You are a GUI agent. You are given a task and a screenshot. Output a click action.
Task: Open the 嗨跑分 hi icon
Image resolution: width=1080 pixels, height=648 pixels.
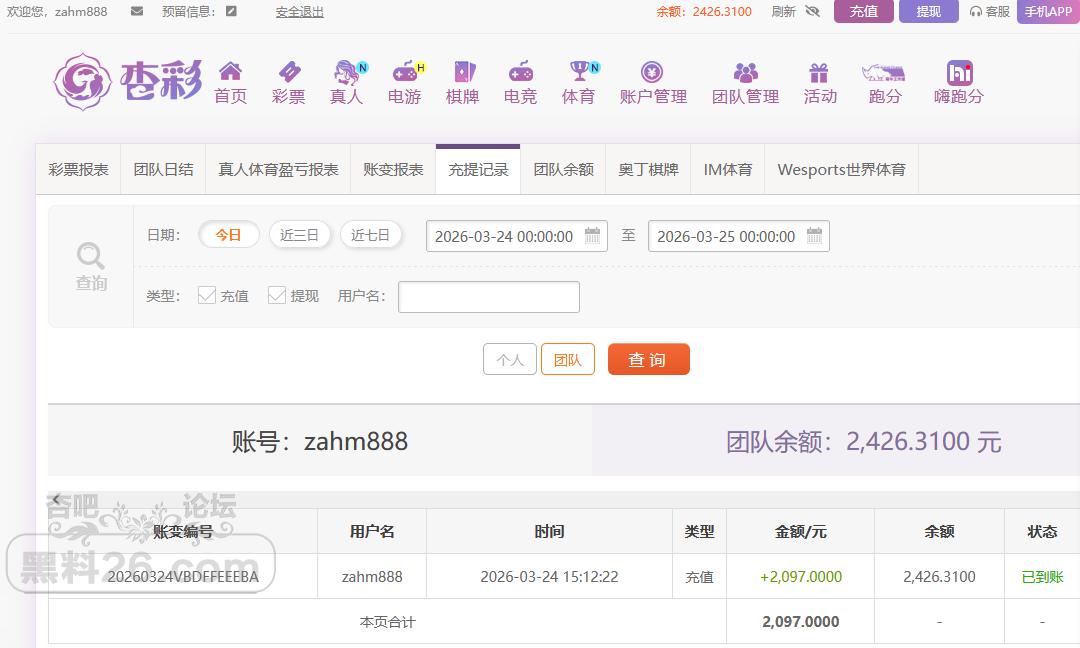(x=959, y=72)
